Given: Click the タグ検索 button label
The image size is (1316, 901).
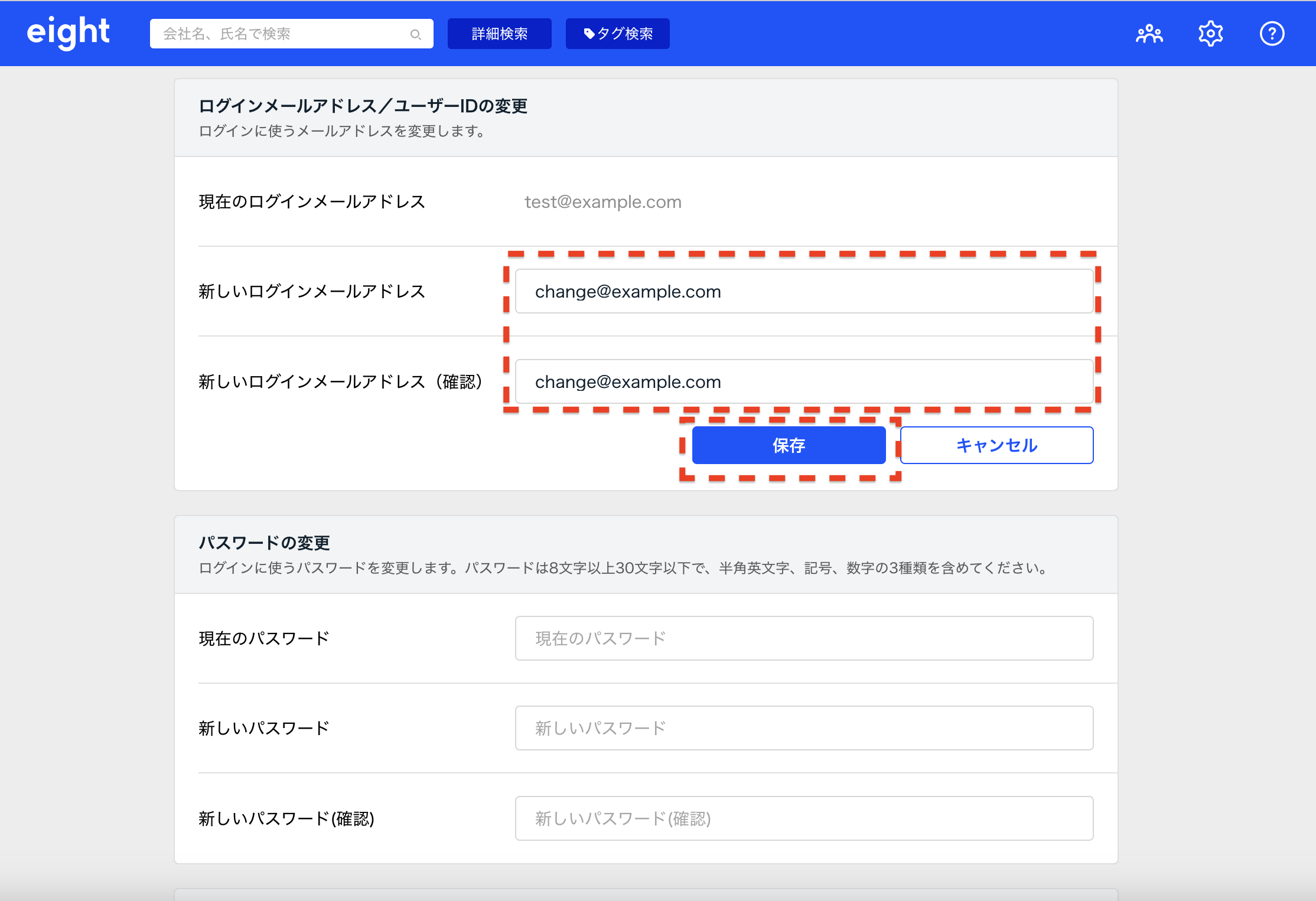Looking at the screenshot, I should [x=625, y=34].
